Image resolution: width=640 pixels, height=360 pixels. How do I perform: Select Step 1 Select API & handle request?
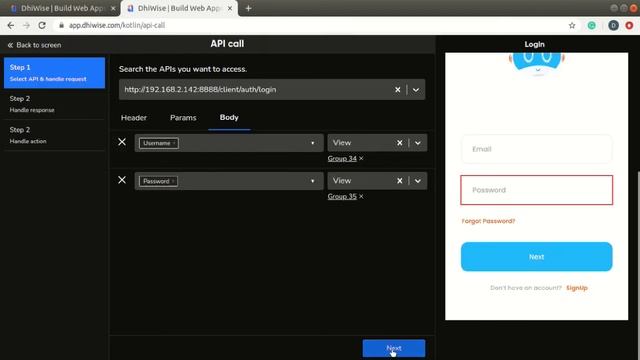54,73
